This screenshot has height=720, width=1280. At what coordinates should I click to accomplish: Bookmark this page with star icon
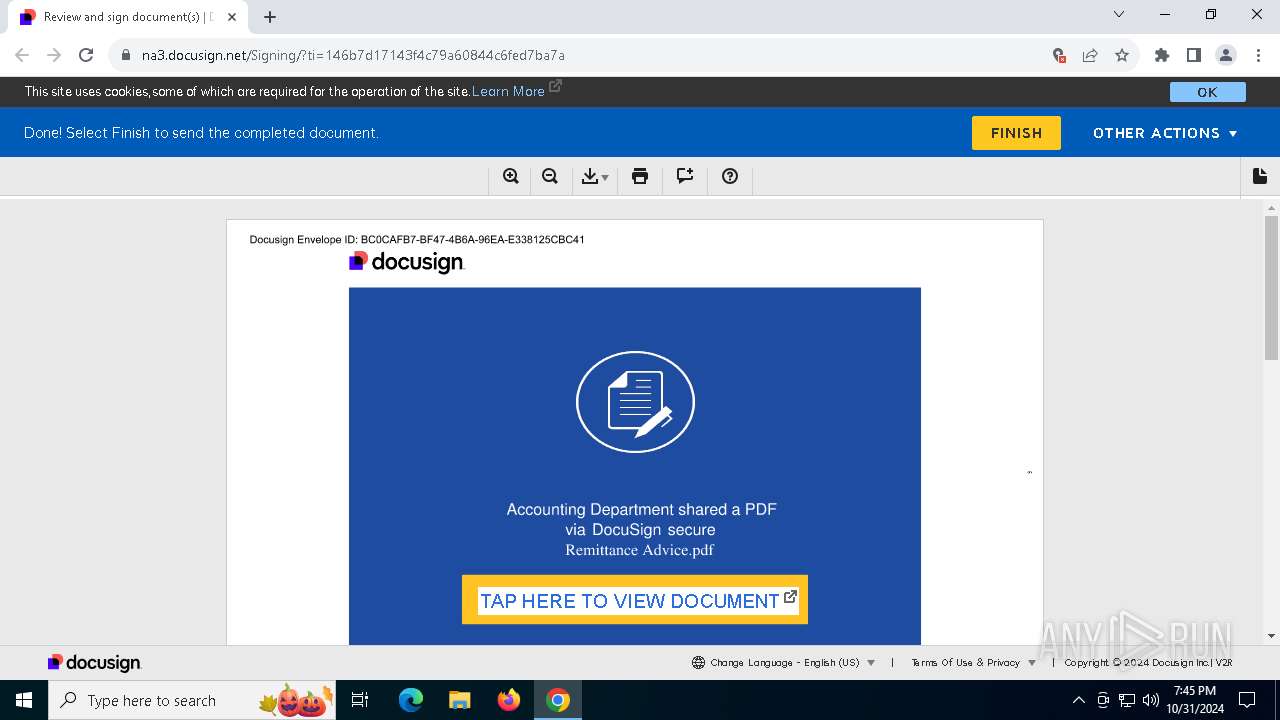[1122, 55]
